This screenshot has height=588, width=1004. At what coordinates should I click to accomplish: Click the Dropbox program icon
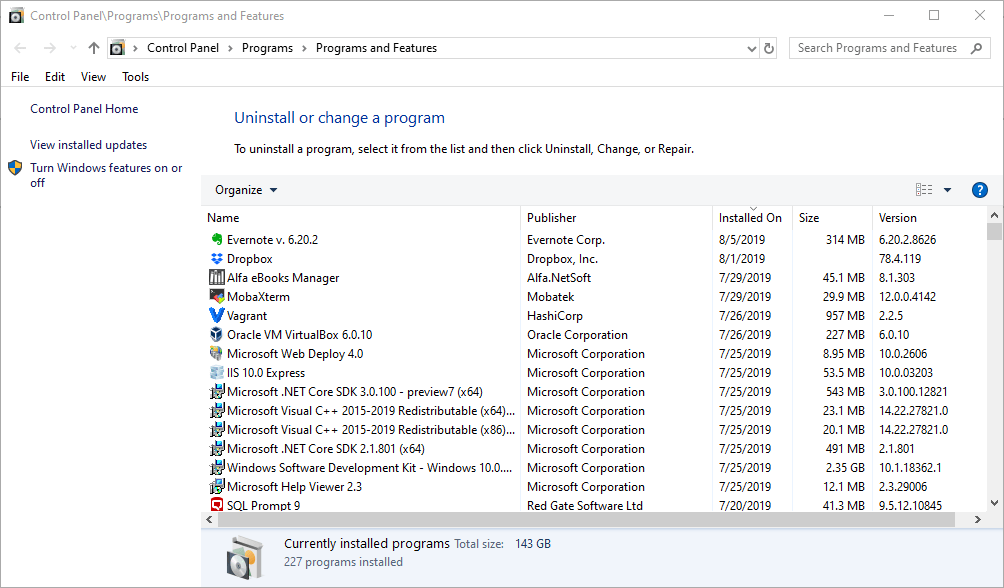click(x=216, y=259)
